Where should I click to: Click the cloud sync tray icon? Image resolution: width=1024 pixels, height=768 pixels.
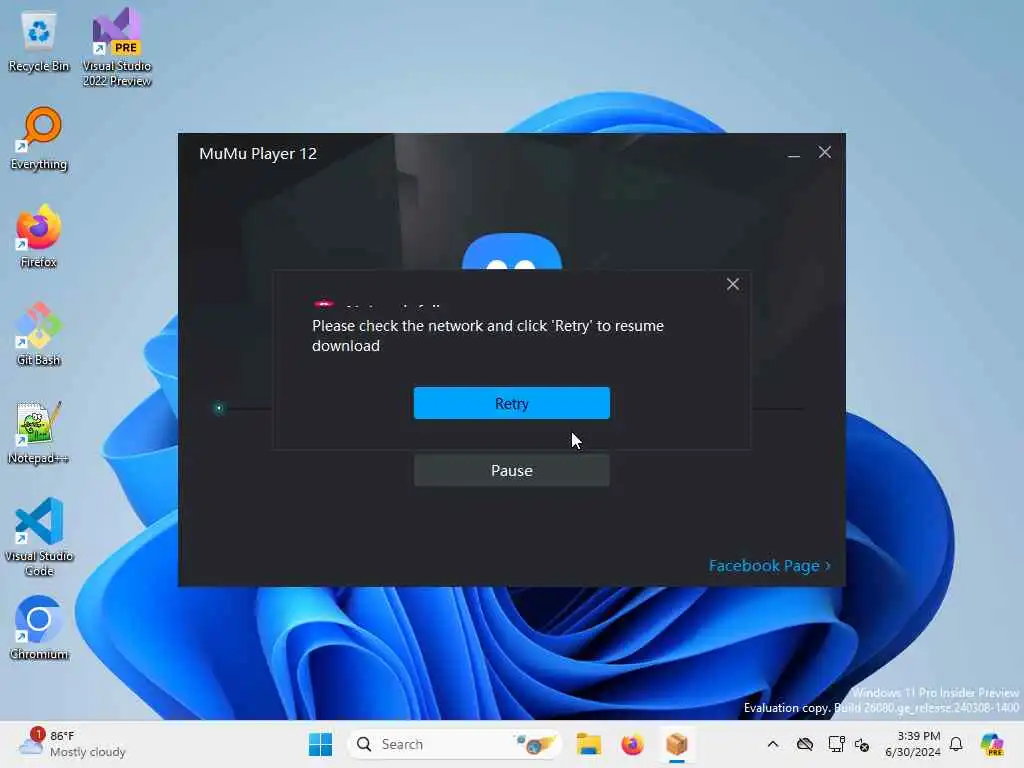click(x=805, y=744)
